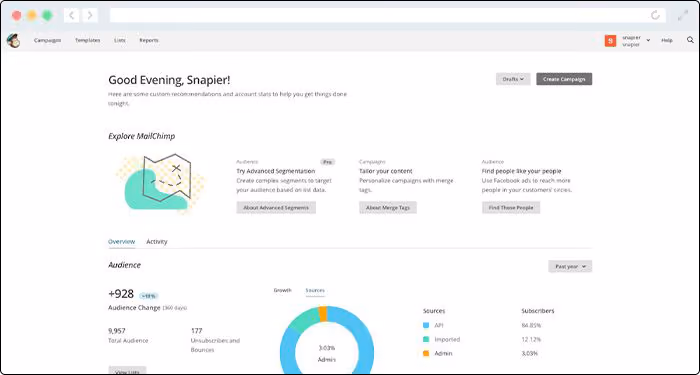Viewport: 700px width, 375px height.
Task: Open the Help link
Action: [667, 40]
